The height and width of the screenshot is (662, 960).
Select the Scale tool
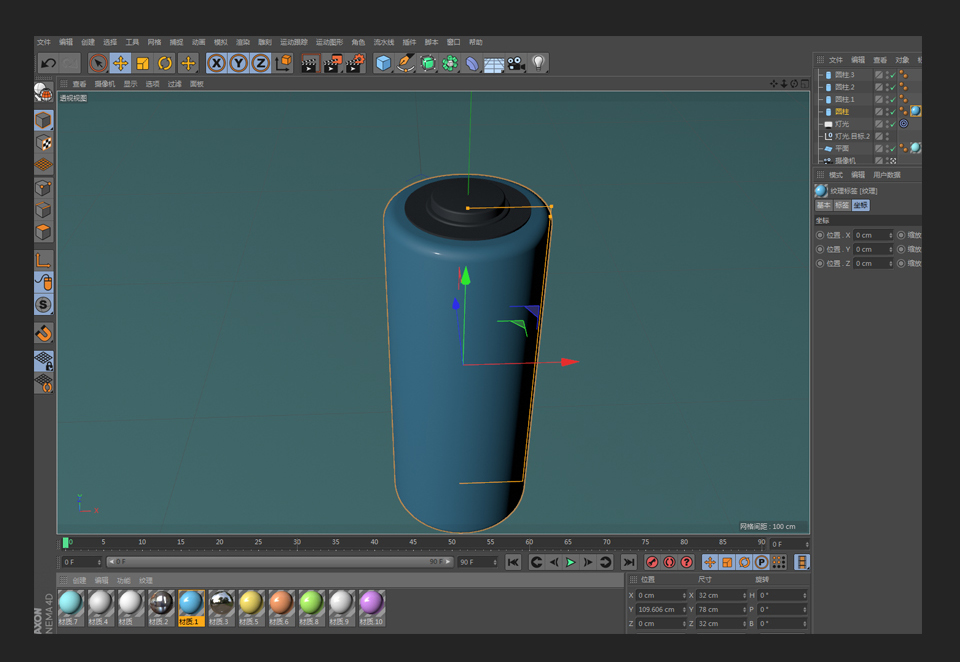(141, 63)
